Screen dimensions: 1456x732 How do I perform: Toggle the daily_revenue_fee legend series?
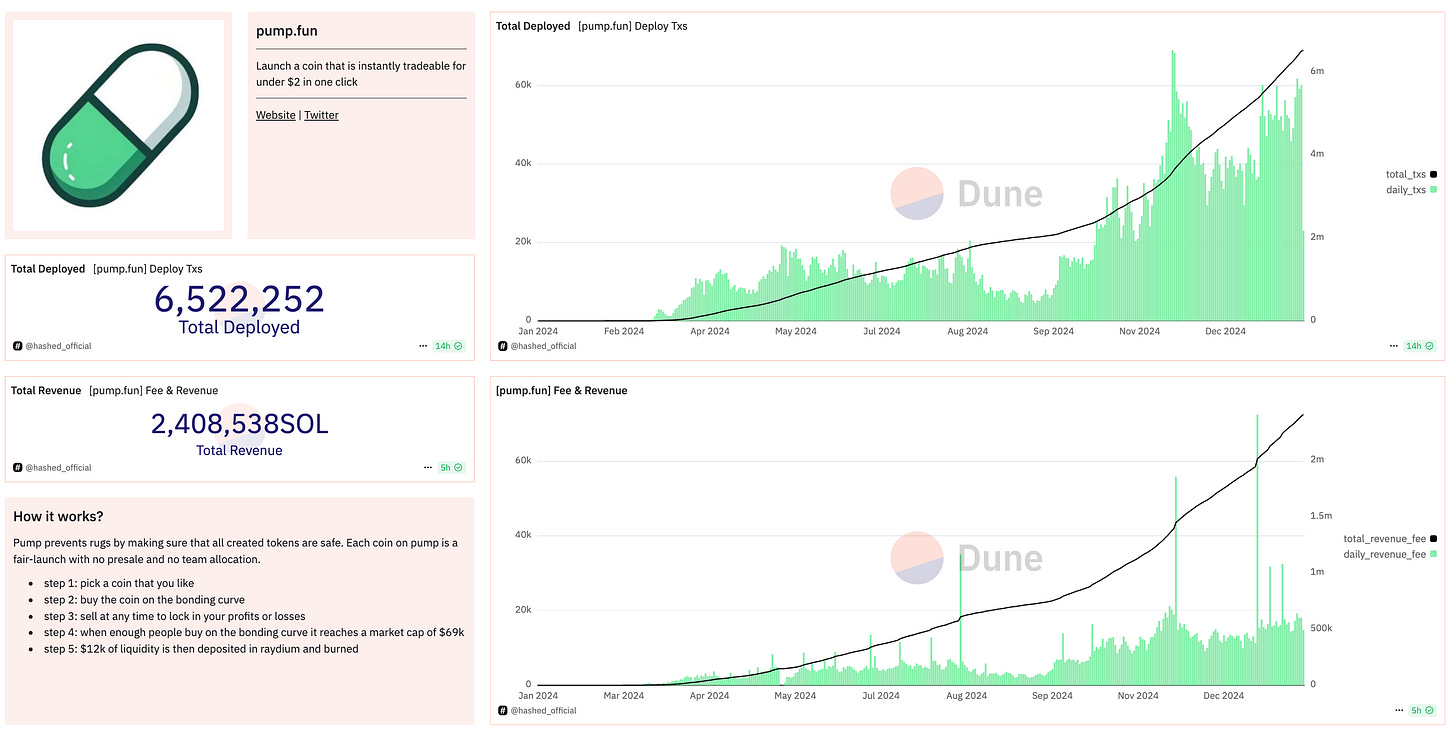(x=1391, y=554)
